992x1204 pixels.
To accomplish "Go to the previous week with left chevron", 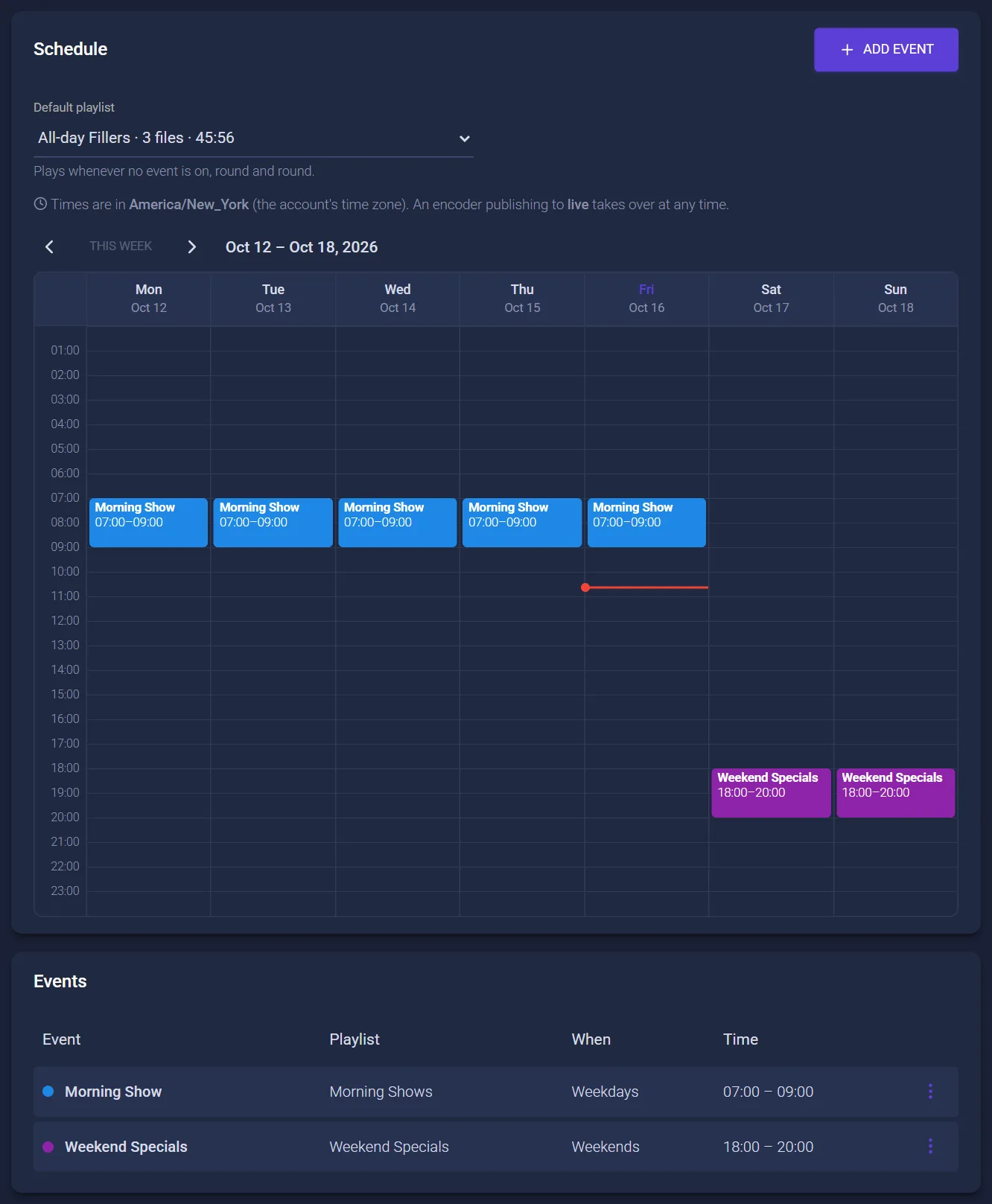I will coord(49,247).
